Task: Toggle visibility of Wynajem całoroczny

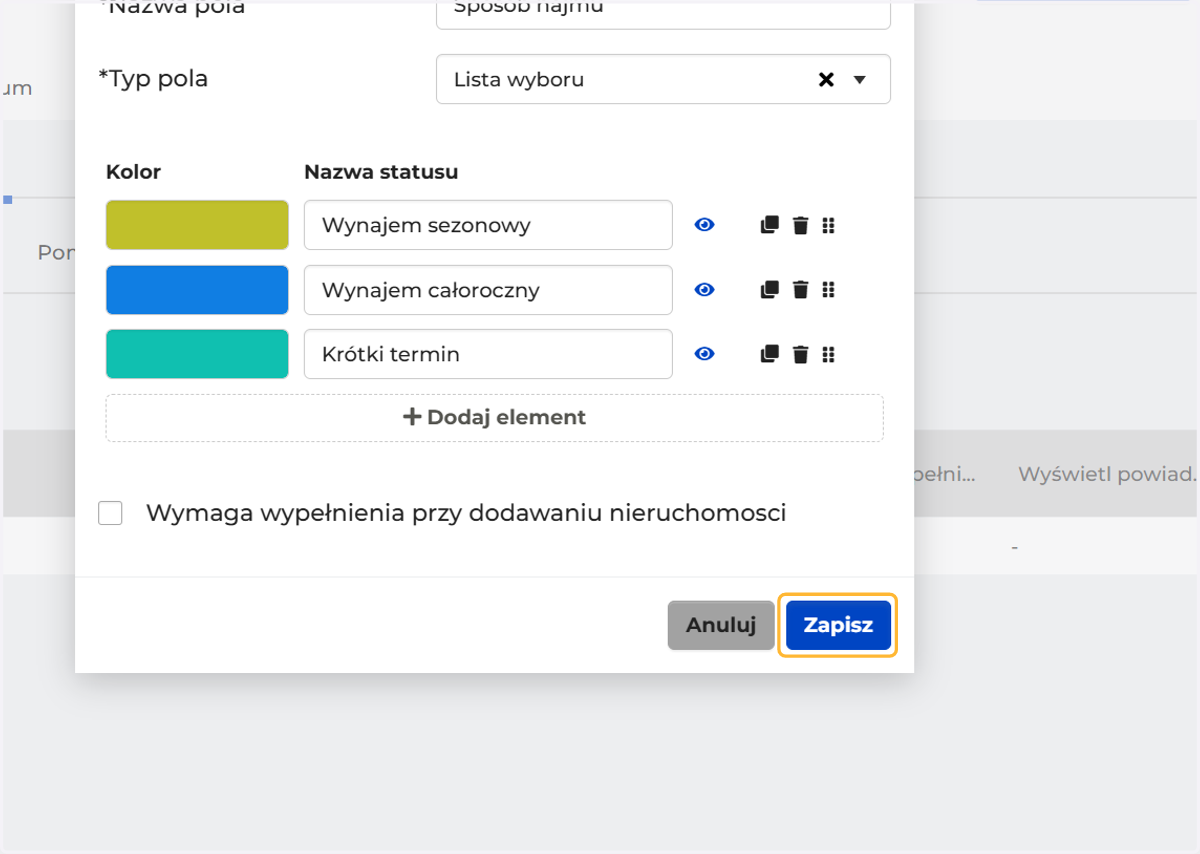Action: [705, 290]
